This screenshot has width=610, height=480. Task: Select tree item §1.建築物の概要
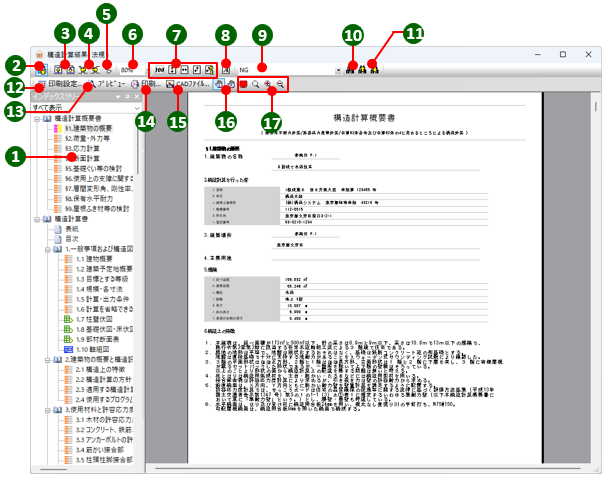[87, 128]
